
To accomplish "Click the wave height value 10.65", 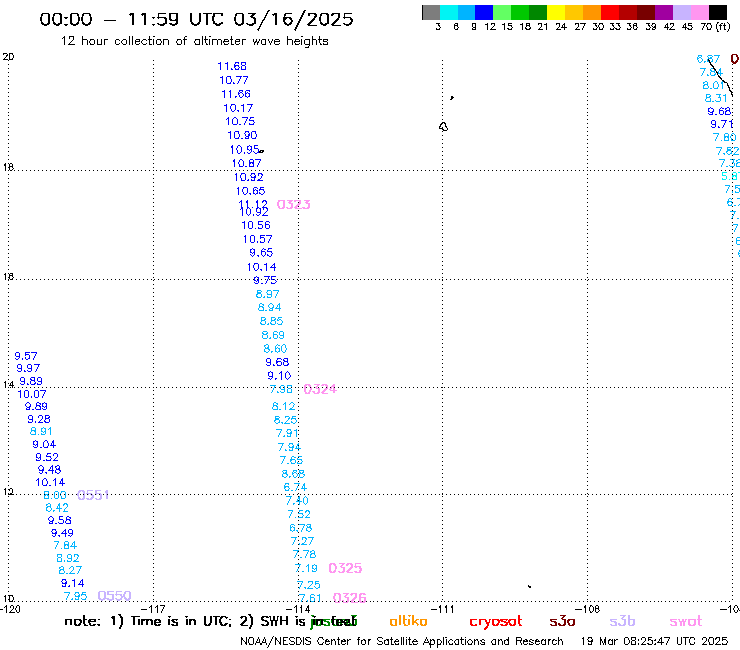I will click(251, 191).
